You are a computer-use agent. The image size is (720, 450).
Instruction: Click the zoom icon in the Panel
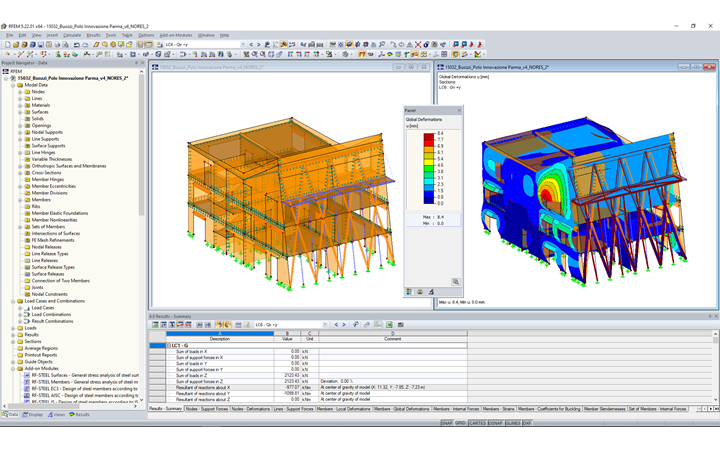[x=456, y=282]
